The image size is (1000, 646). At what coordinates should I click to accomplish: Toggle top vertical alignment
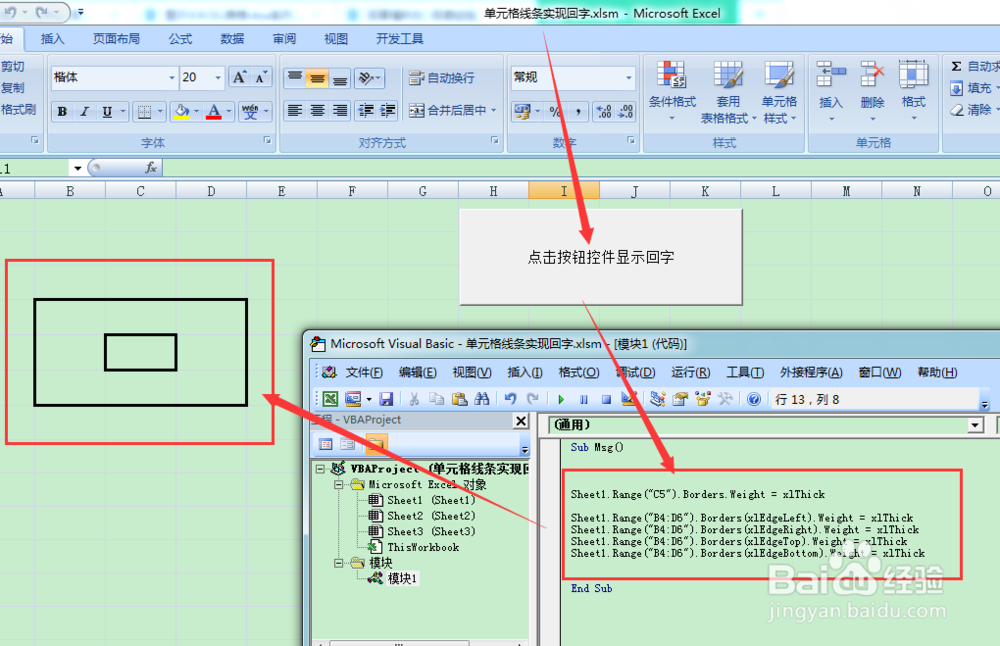(295, 78)
